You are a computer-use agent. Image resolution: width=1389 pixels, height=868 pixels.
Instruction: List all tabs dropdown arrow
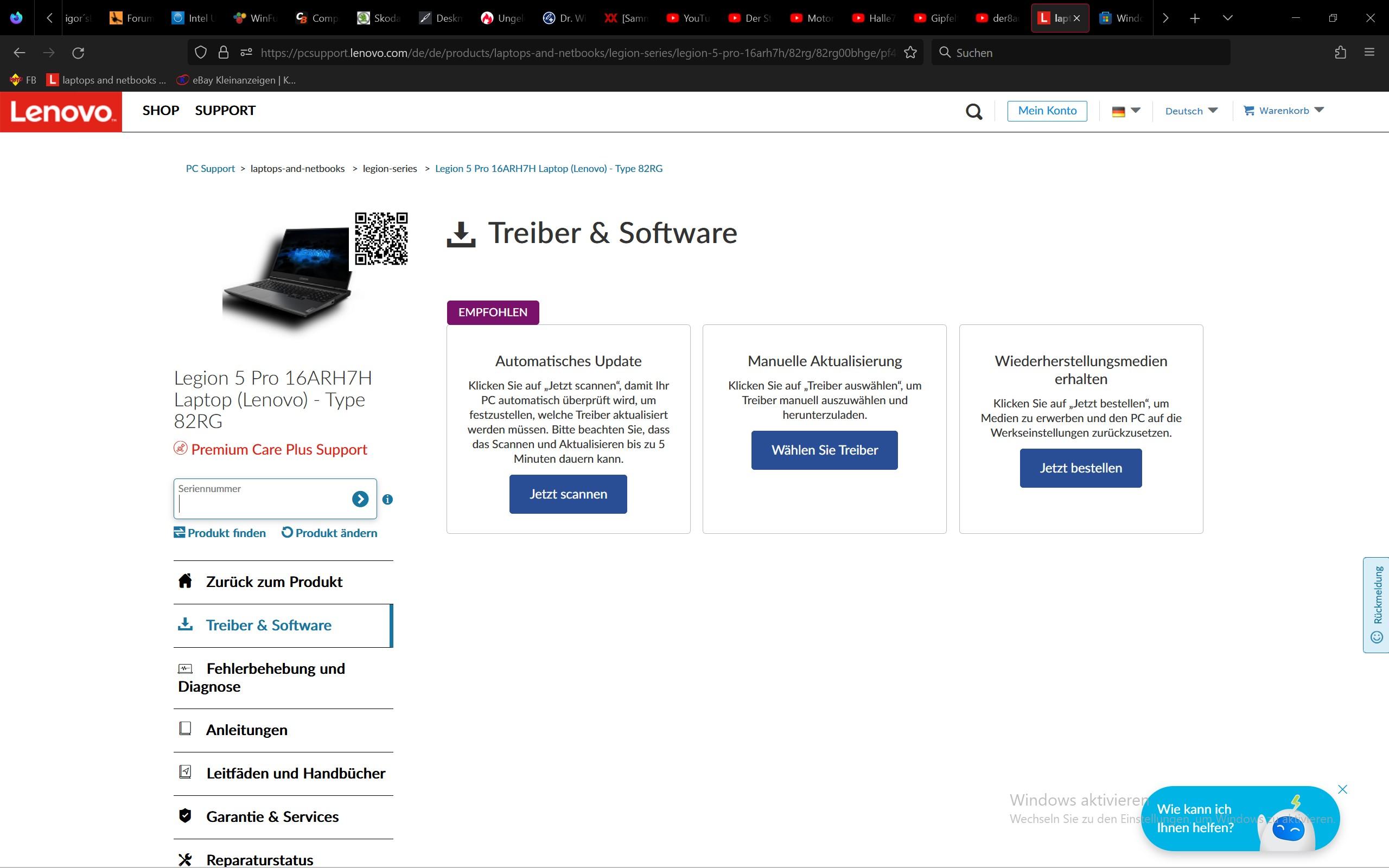(1228, 18)
